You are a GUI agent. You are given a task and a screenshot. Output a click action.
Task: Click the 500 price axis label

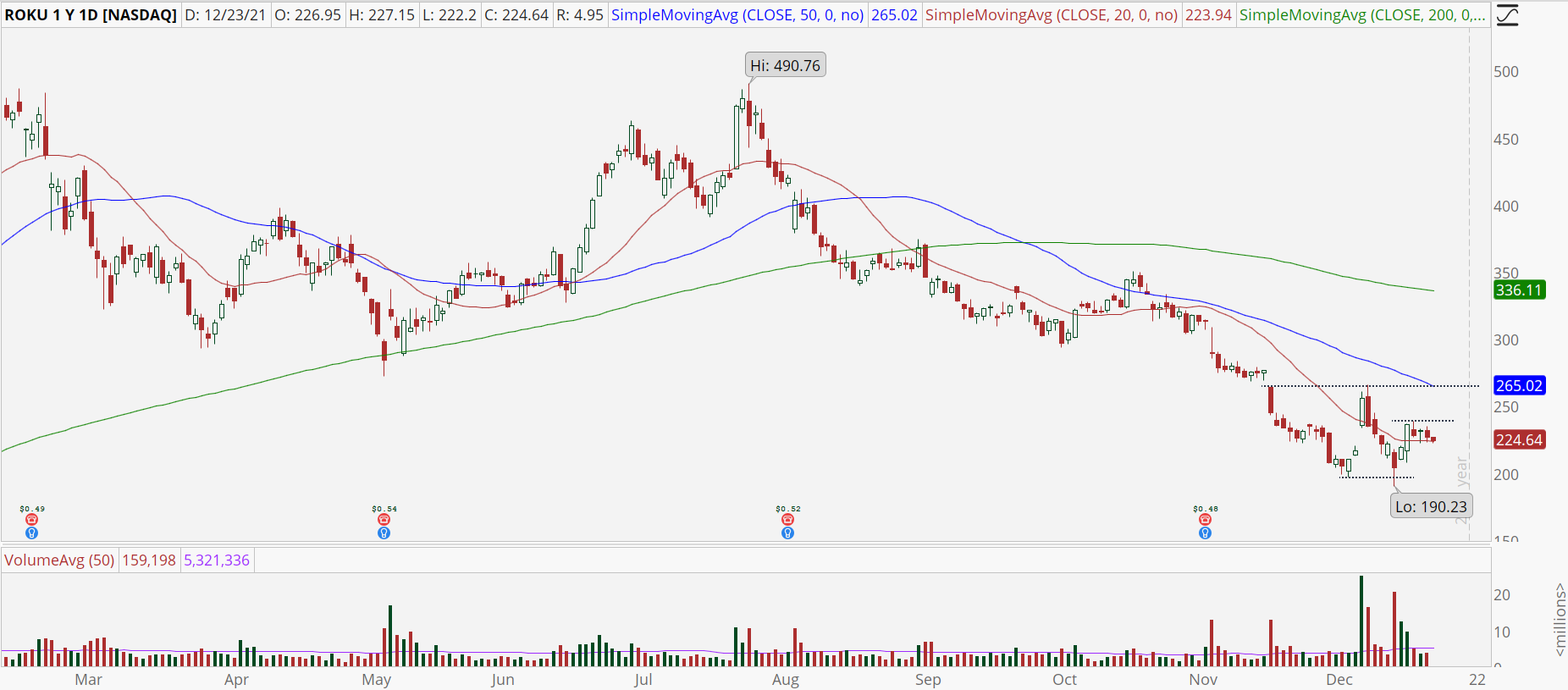click(x=1506, y=72)
